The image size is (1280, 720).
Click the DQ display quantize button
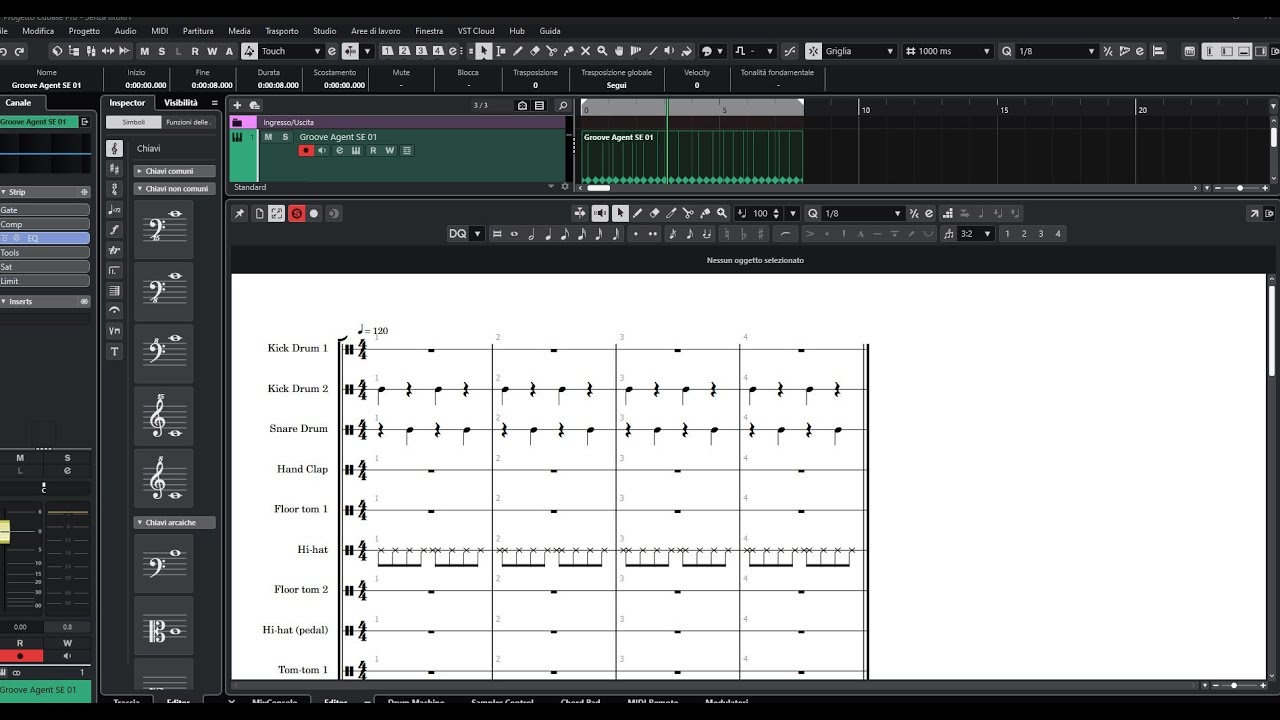[x=458, y=234]
